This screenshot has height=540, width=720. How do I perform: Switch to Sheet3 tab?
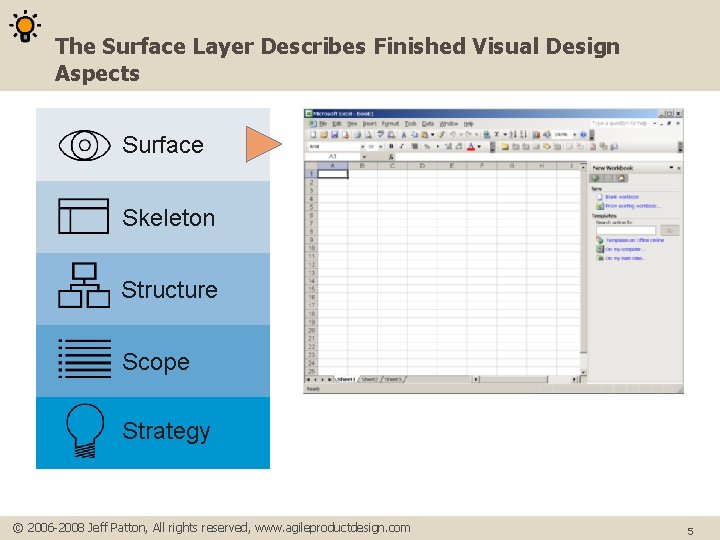[393, 379]
